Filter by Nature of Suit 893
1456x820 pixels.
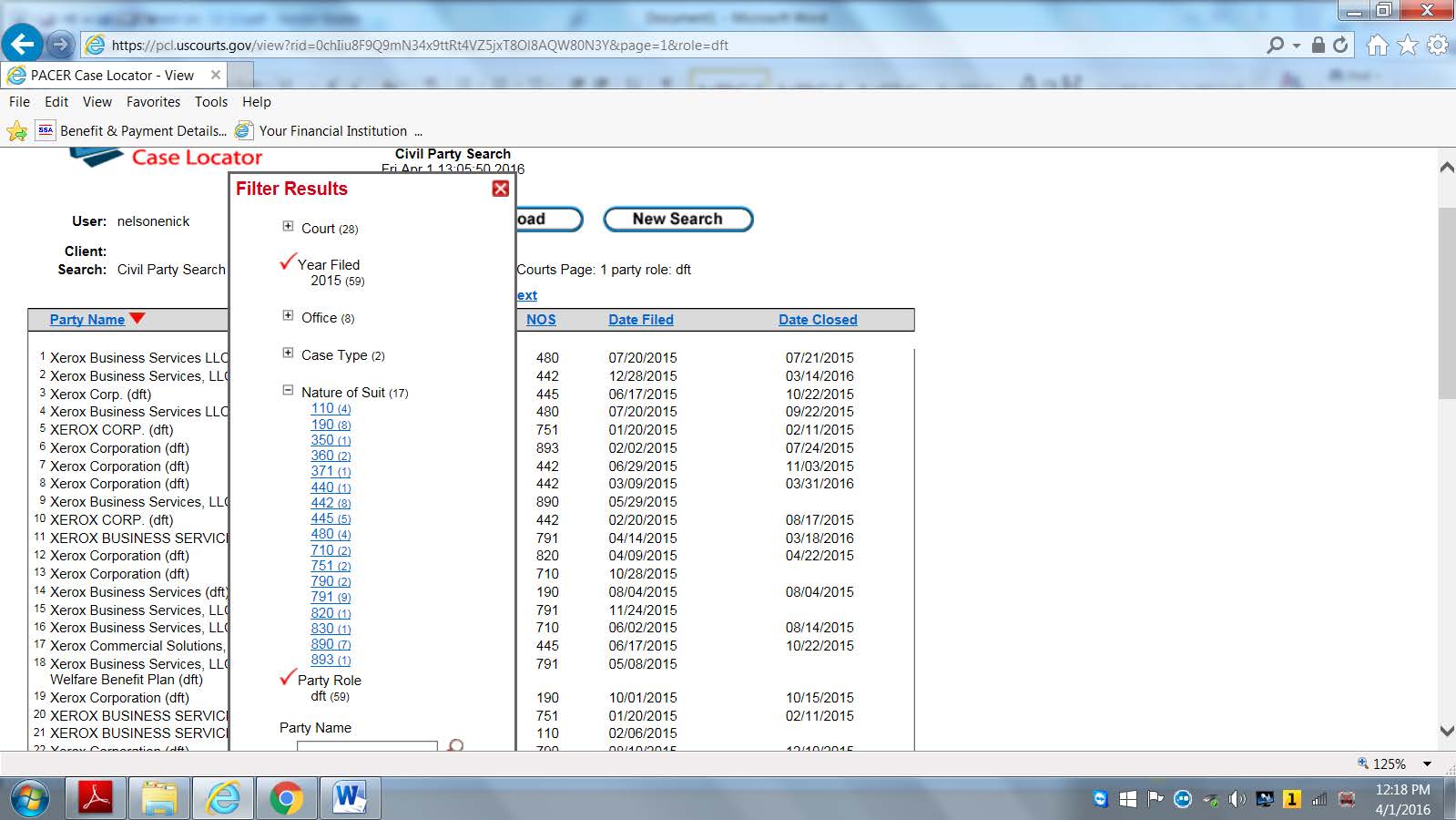[331, 660]
